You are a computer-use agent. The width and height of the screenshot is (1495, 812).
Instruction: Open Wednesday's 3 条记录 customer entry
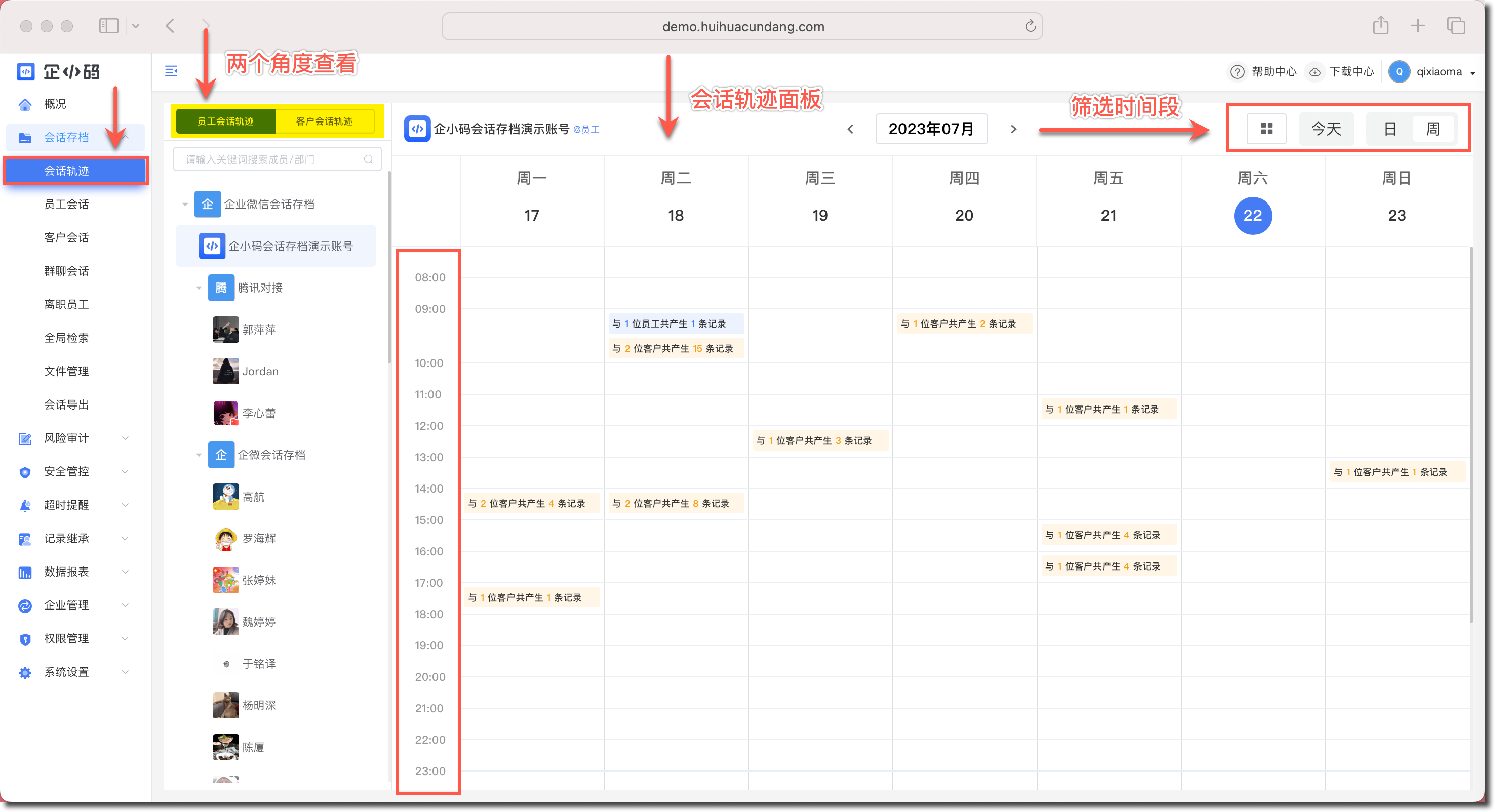click(x=820, y=441)
